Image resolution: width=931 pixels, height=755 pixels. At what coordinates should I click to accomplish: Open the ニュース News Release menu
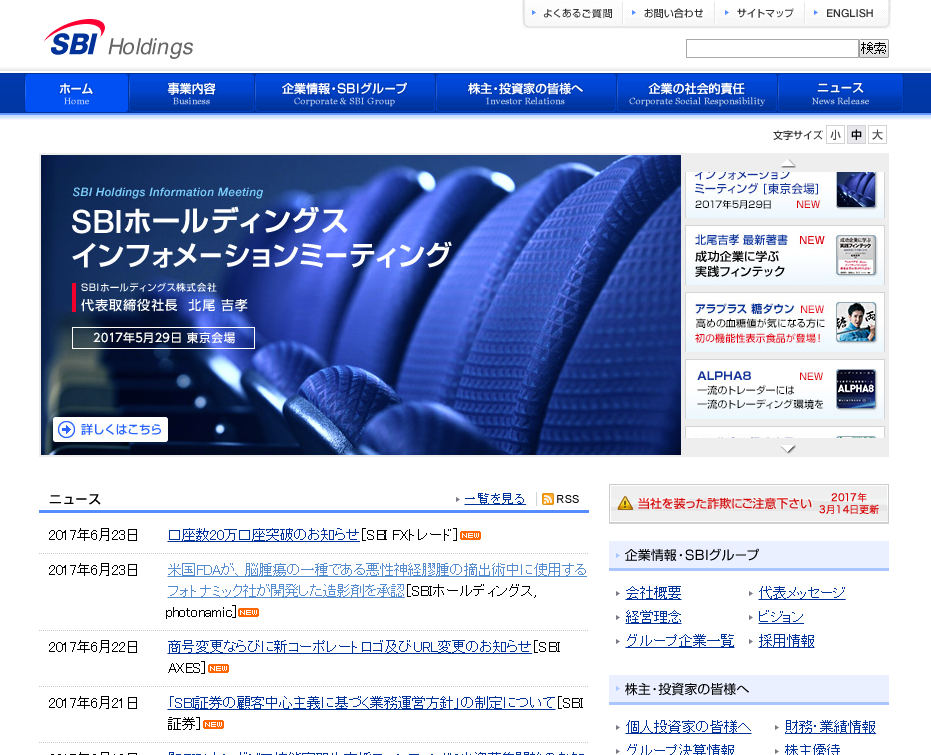[840, 93]
